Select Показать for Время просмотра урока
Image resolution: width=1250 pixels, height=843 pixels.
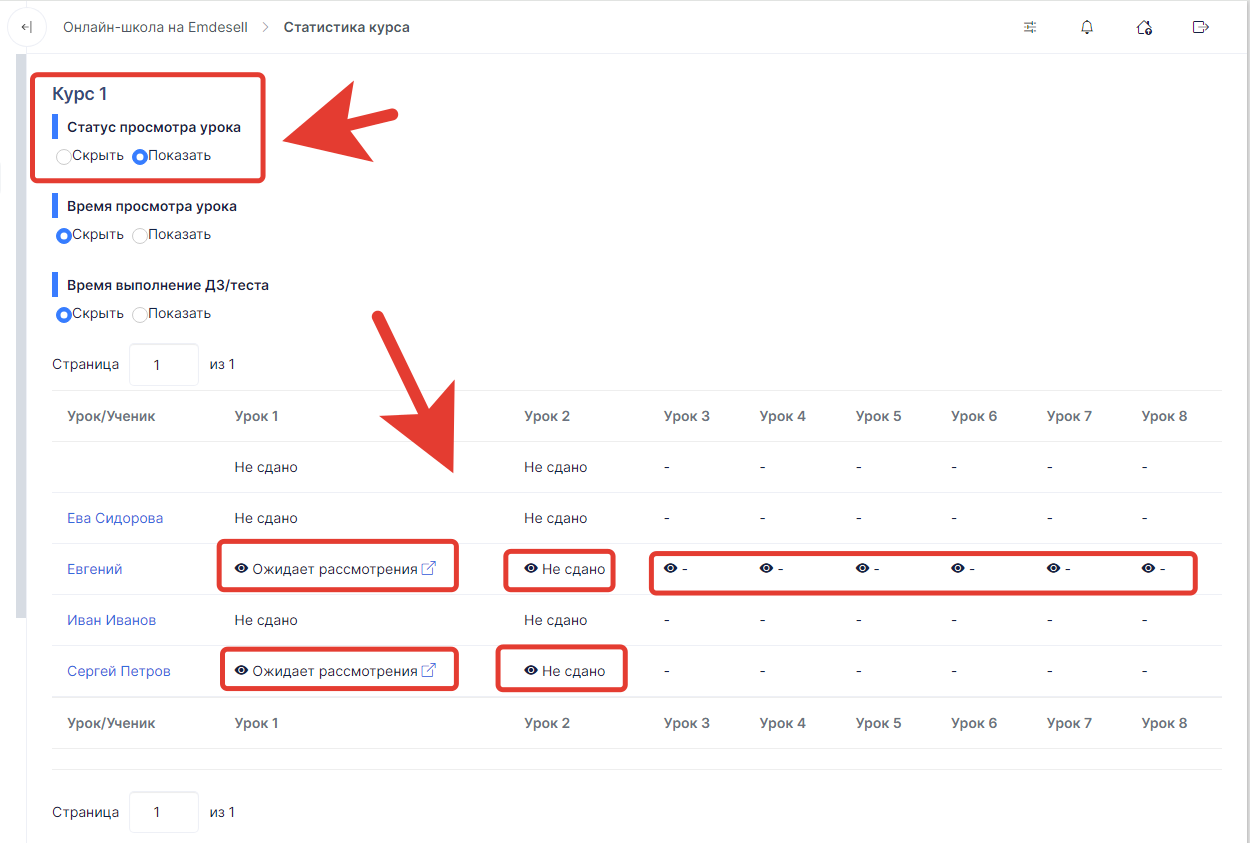(x=140, y=236)
